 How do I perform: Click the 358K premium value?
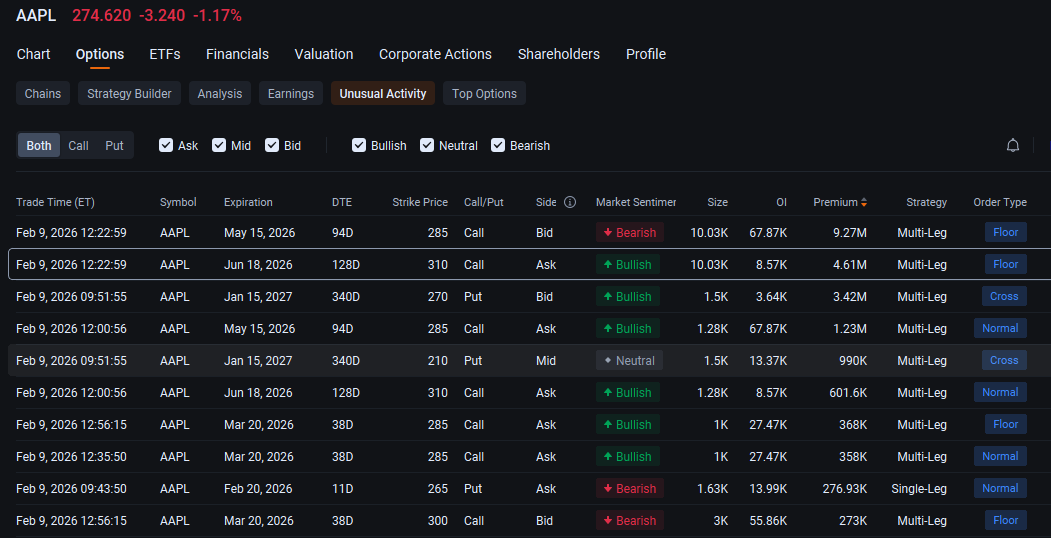coord(853,456)
